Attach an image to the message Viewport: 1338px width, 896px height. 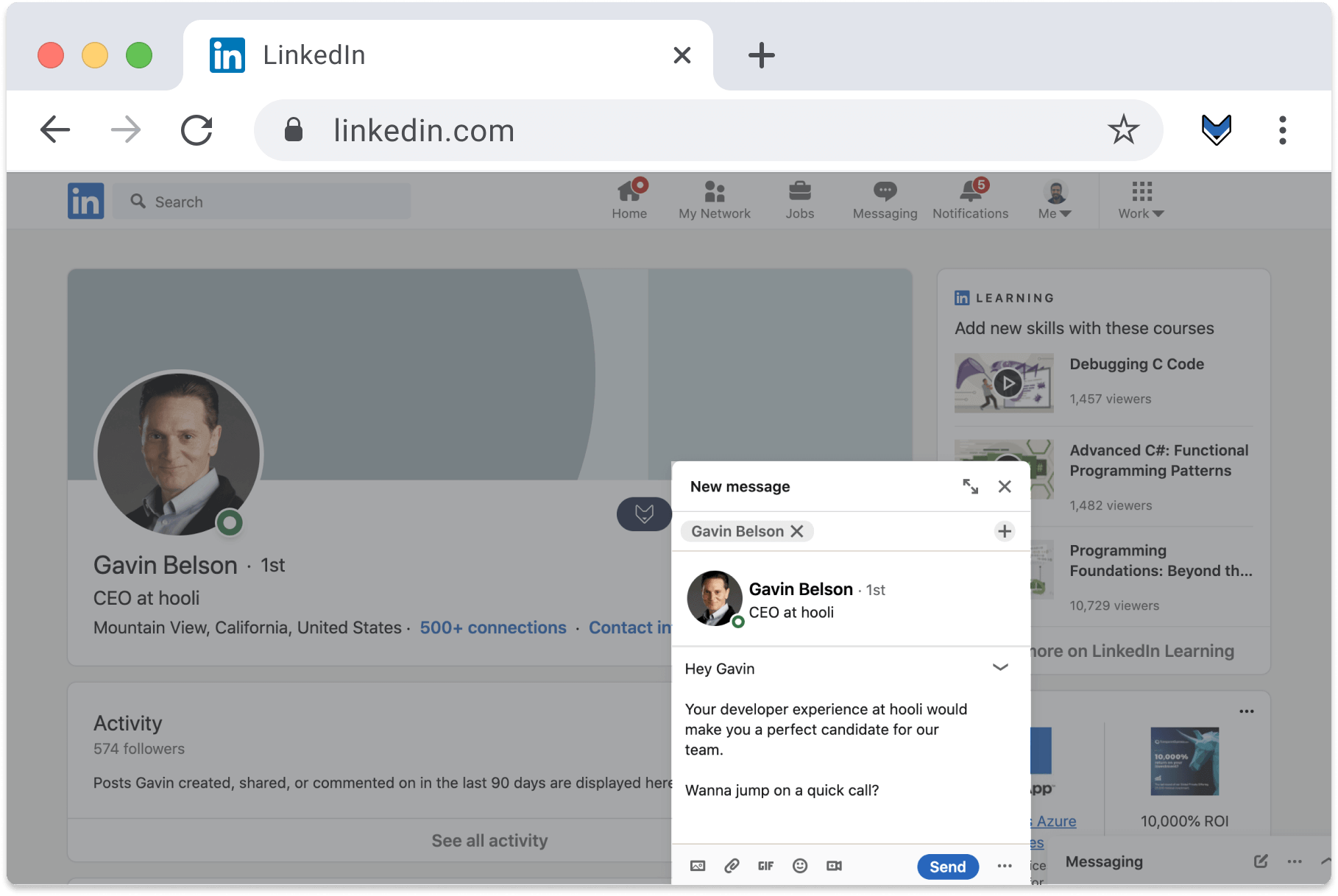(x=698, y=866)
